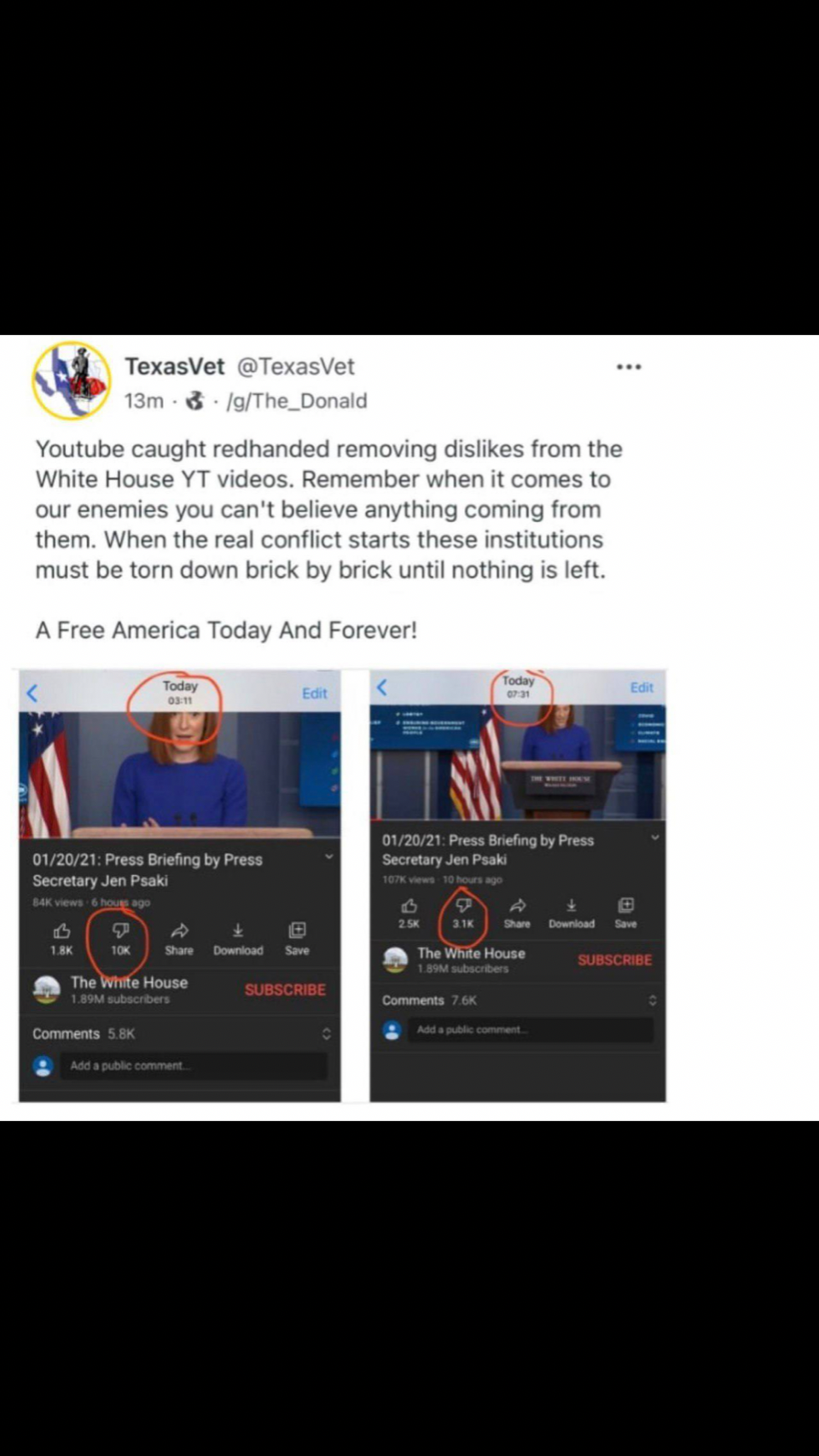819x1456 pixels.
Task: Tap thumbs-down showing 3.1K in right screenshot
Action: (x=463, y=912)
